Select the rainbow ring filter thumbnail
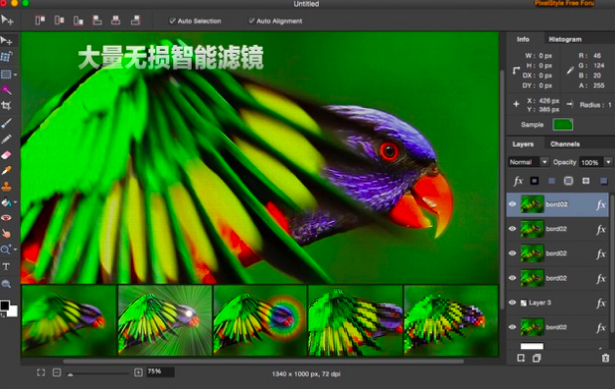The width and height of the screenshot is (615, 389). coord(260,320)
